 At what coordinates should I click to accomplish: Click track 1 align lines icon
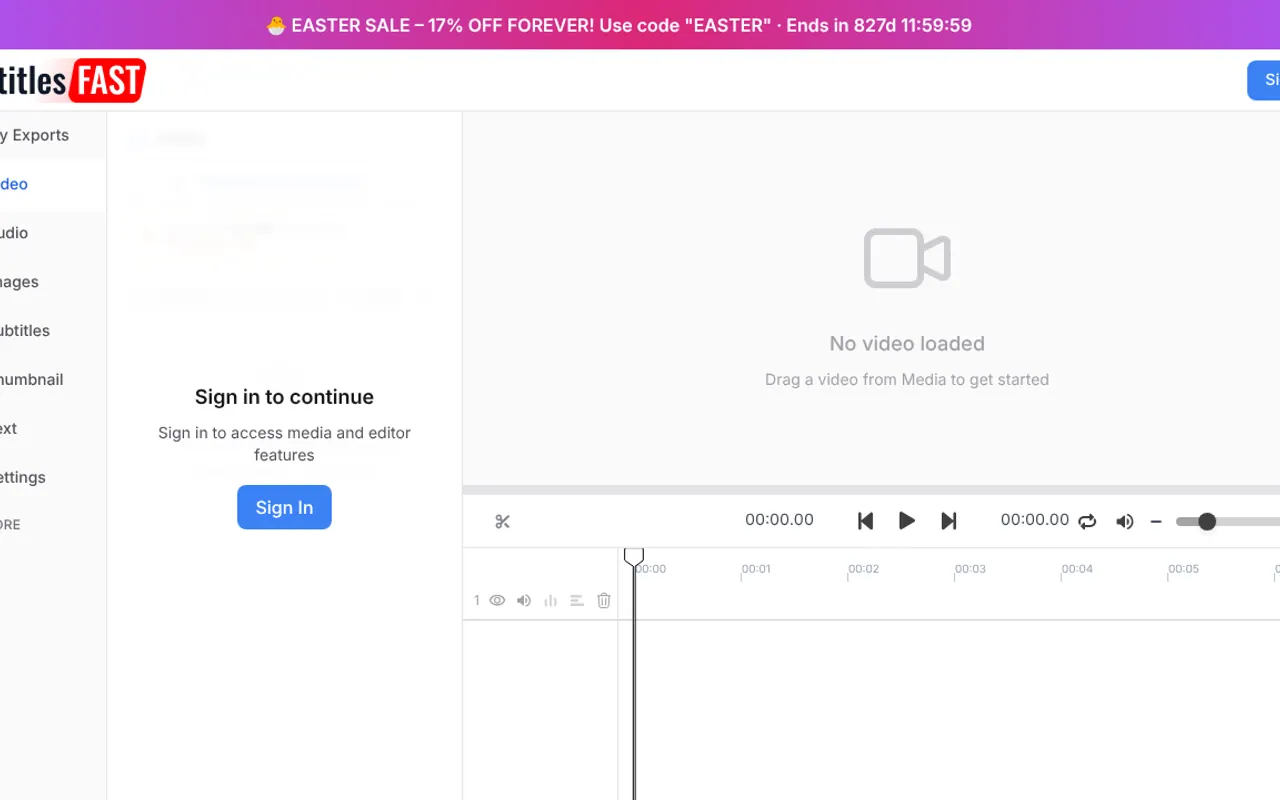(x=577, y=601)
